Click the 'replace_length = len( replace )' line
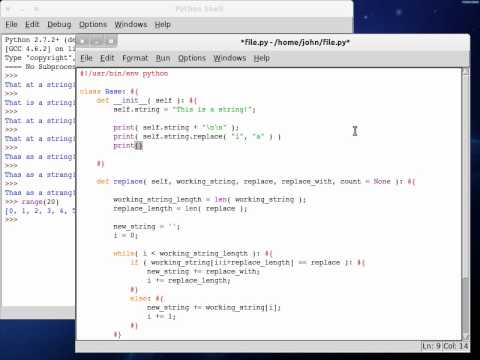Screen dimensions: 480x360 [x=180, y=208]
